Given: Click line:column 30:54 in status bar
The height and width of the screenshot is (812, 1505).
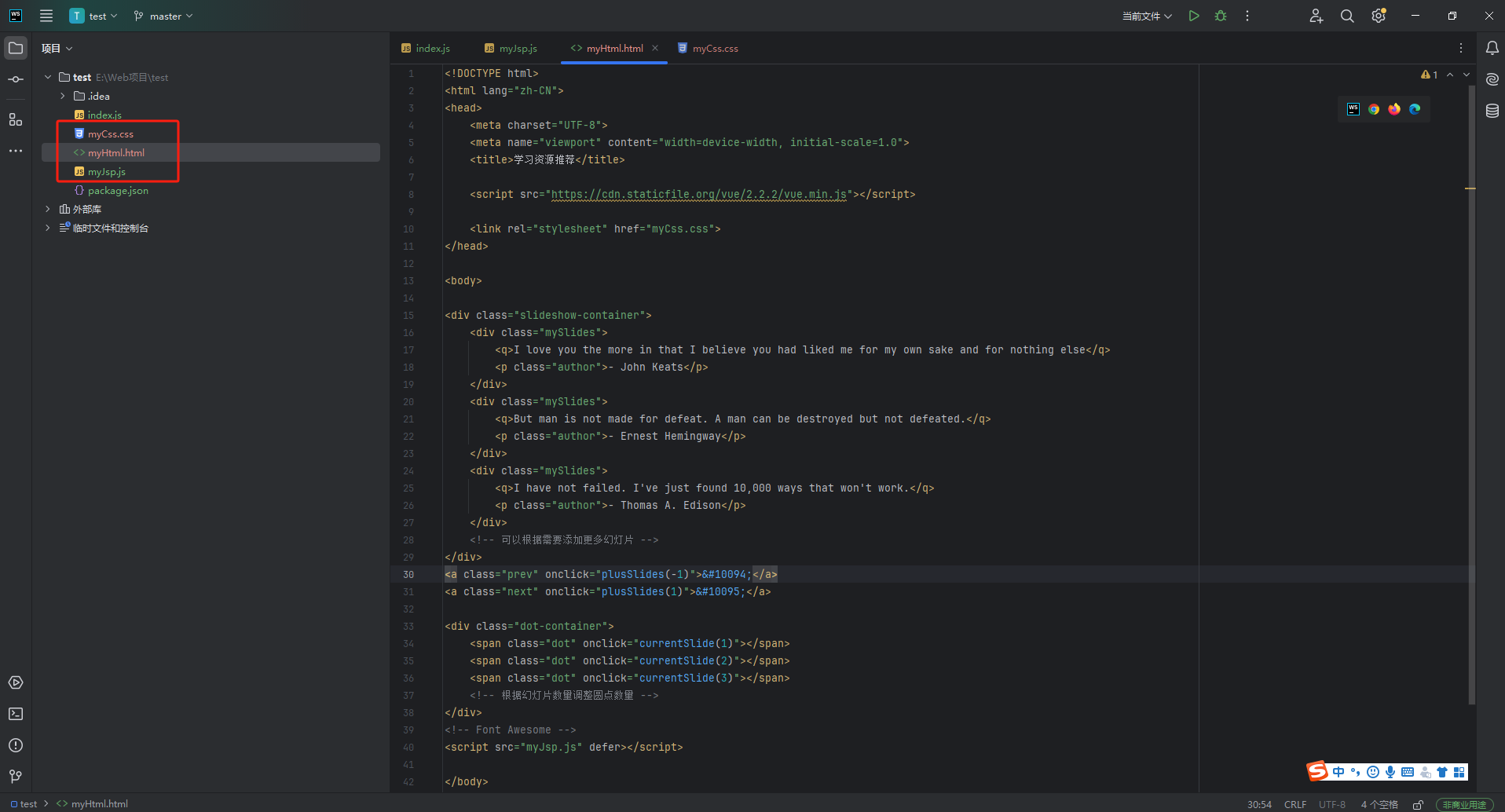Looking at the screenshot, I should [1259, 804].
